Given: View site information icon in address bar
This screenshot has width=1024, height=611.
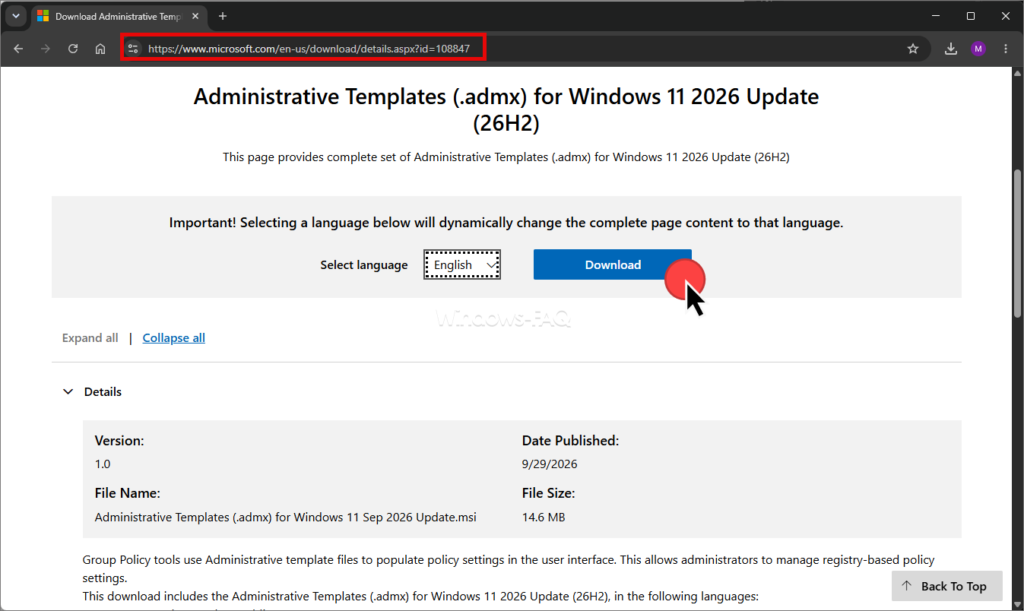Looking at the screenshot, I should tap(133, 49).
